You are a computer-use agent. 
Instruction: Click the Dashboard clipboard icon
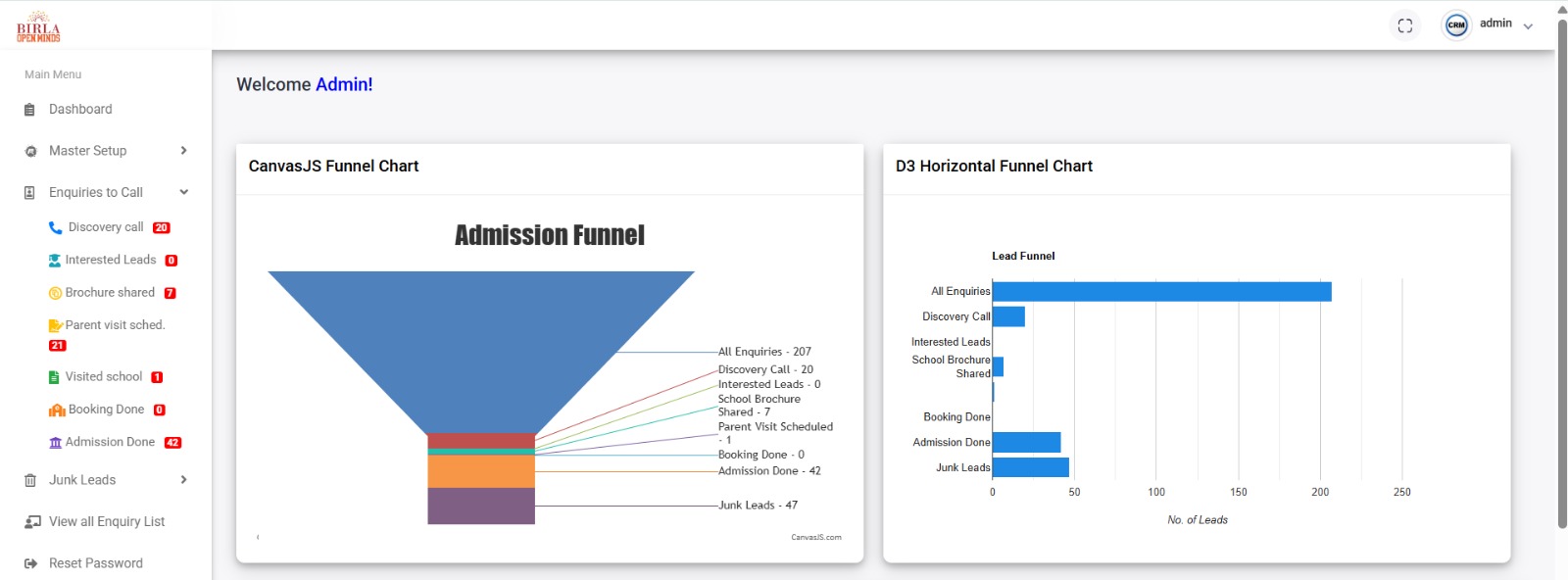click(x=29, y=110)
